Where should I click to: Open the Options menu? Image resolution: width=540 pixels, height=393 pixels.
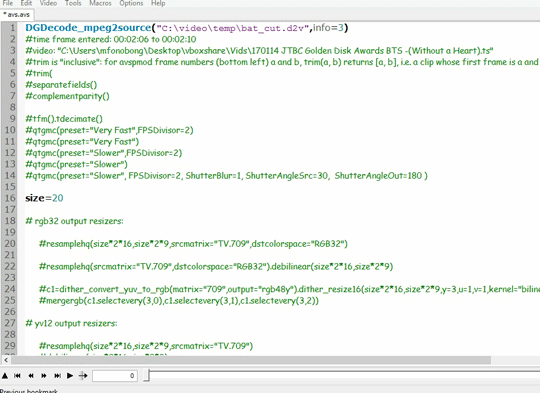point(131,3)
